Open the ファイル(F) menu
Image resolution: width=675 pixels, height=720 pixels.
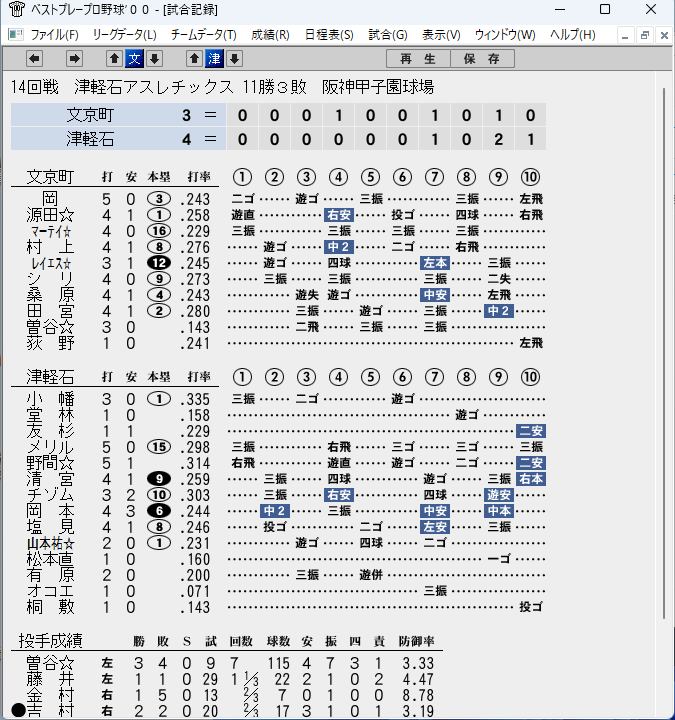tap(54, 35)
